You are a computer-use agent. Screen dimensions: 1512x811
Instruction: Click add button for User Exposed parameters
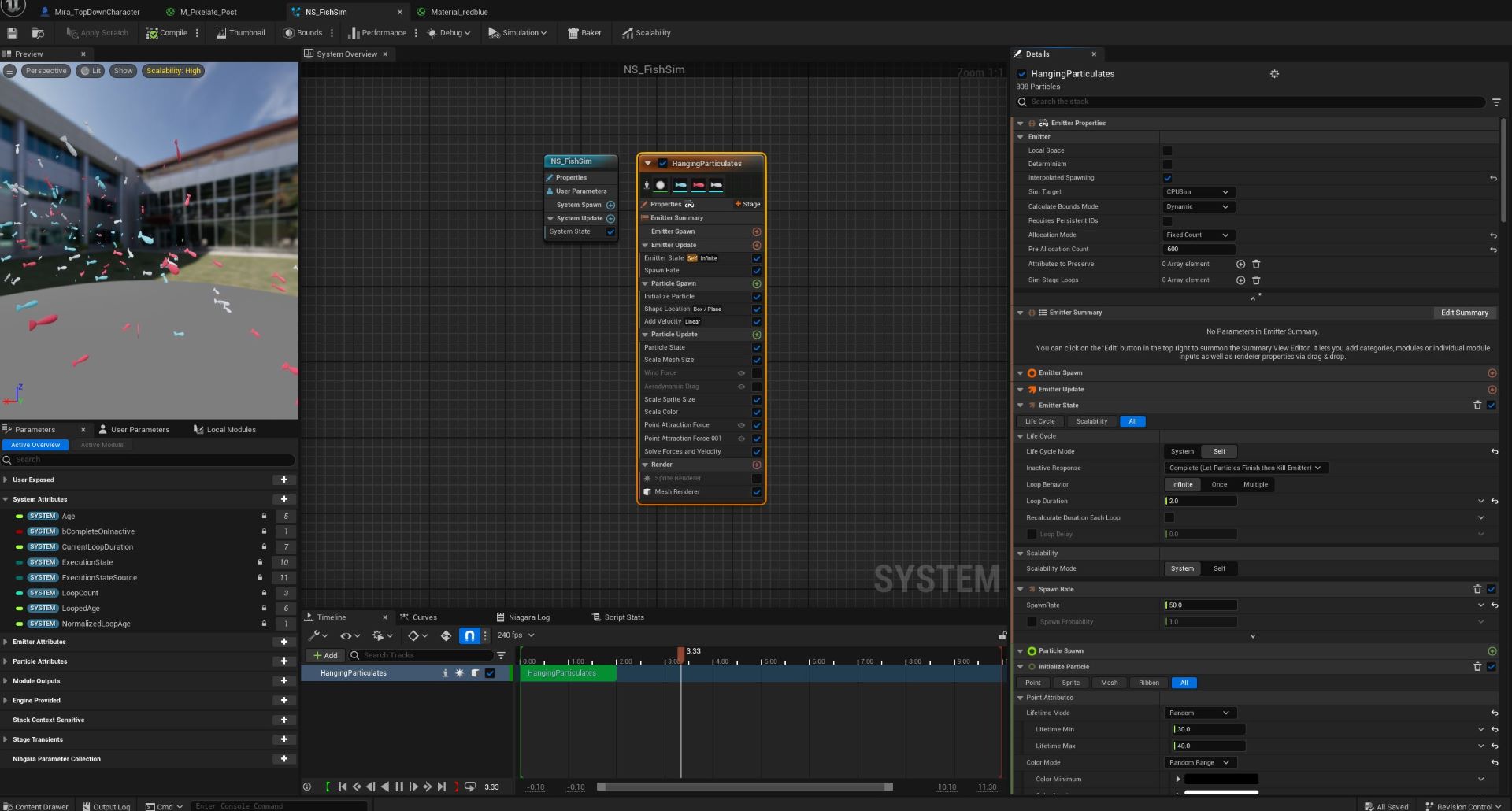click(283, 480)
